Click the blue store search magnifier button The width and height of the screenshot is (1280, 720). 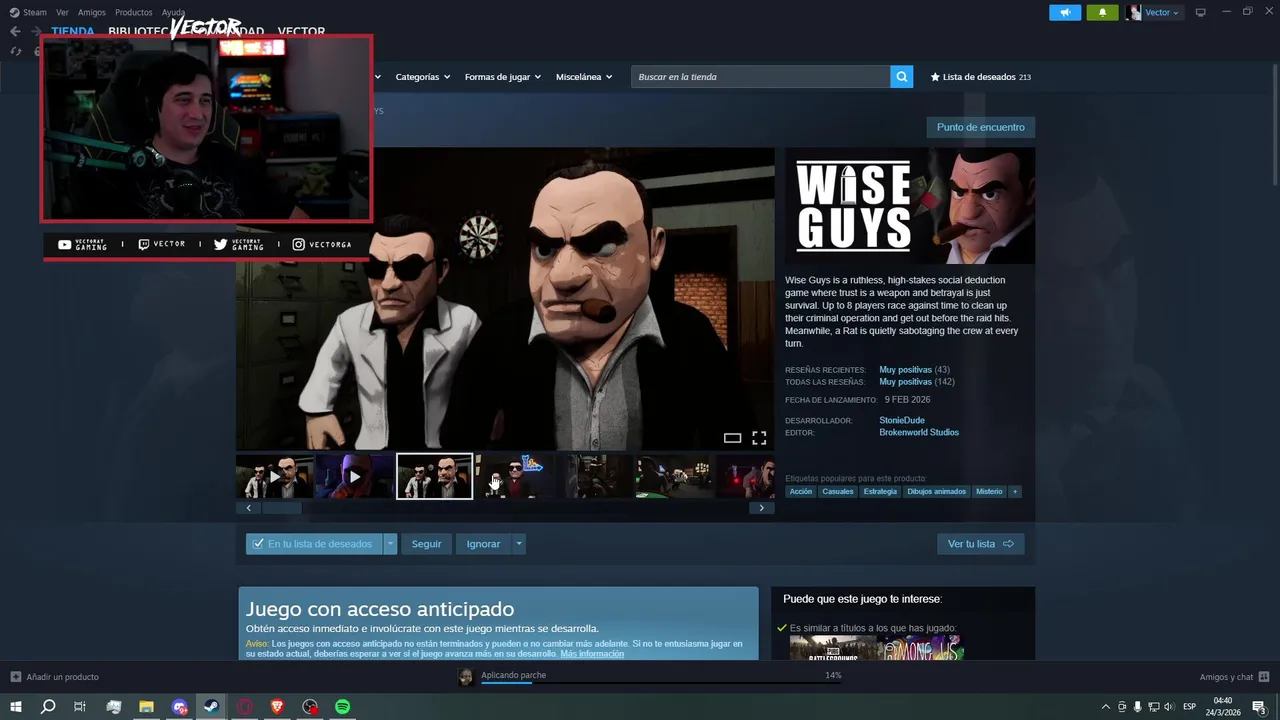902,77
